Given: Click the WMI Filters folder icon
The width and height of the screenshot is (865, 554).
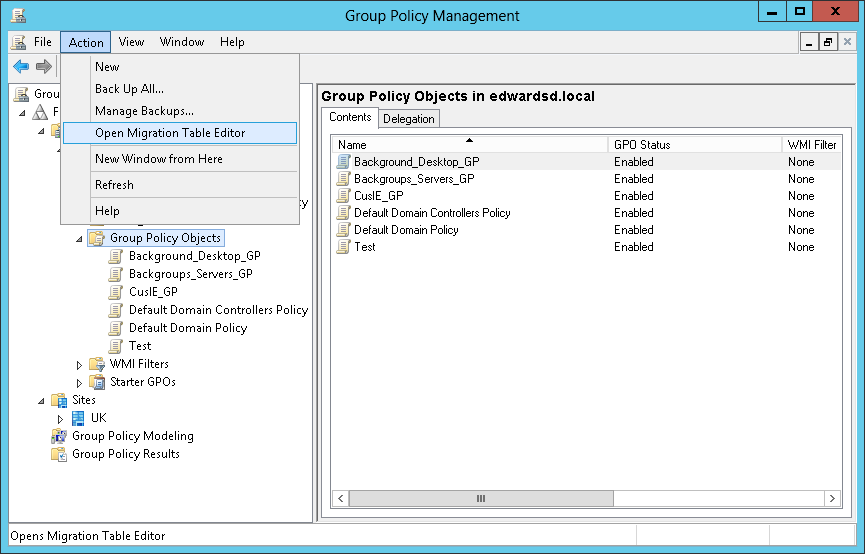Looking at the screenshot, I should point(97,364).
